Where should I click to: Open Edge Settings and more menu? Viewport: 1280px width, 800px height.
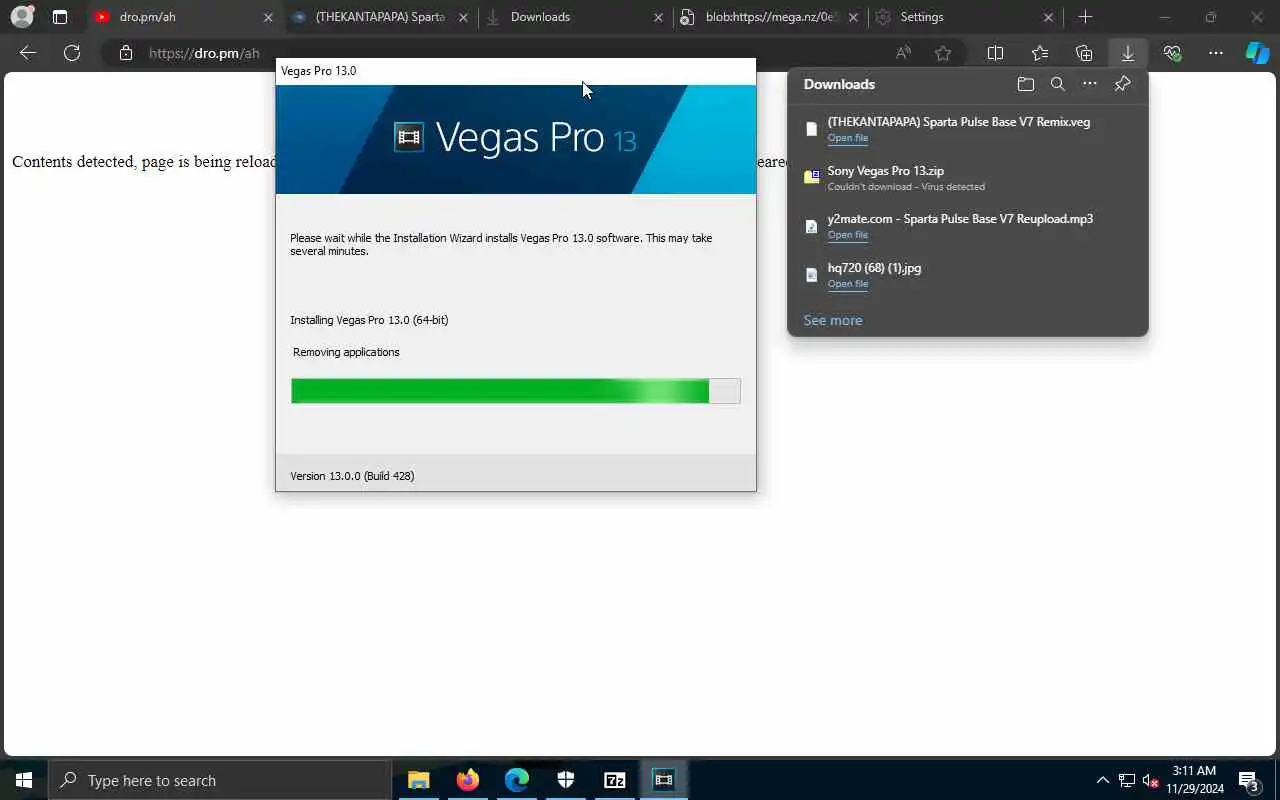coord(1216,53)
